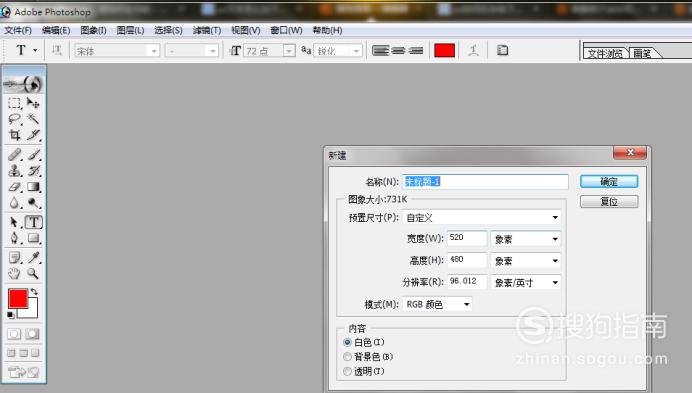This screenshot has width=692, height=393.
Task: Right align text in options bar
Action: (x=415, y=51)
